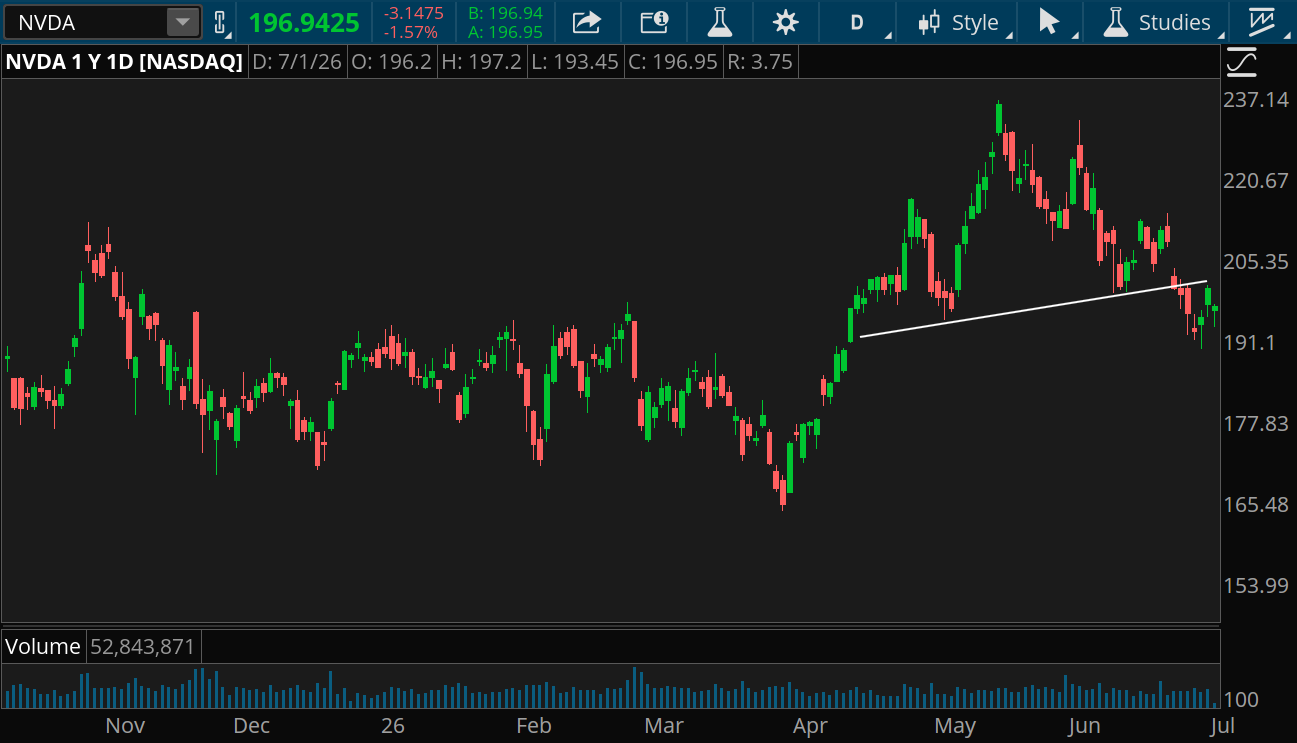Open the patterns chart icon menu
Screen dimensions: 1297x743
coord(1263,22)
